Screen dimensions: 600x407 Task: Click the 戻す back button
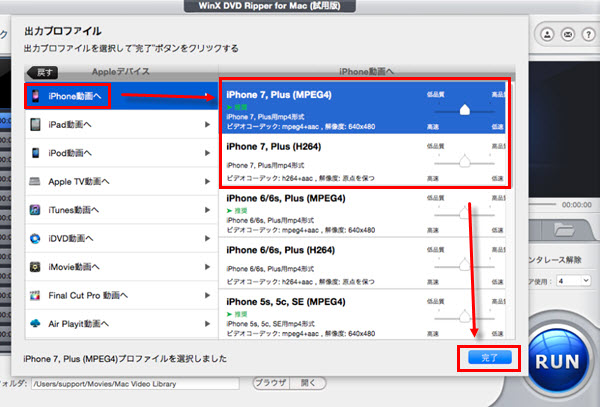[x=43, y=72]
